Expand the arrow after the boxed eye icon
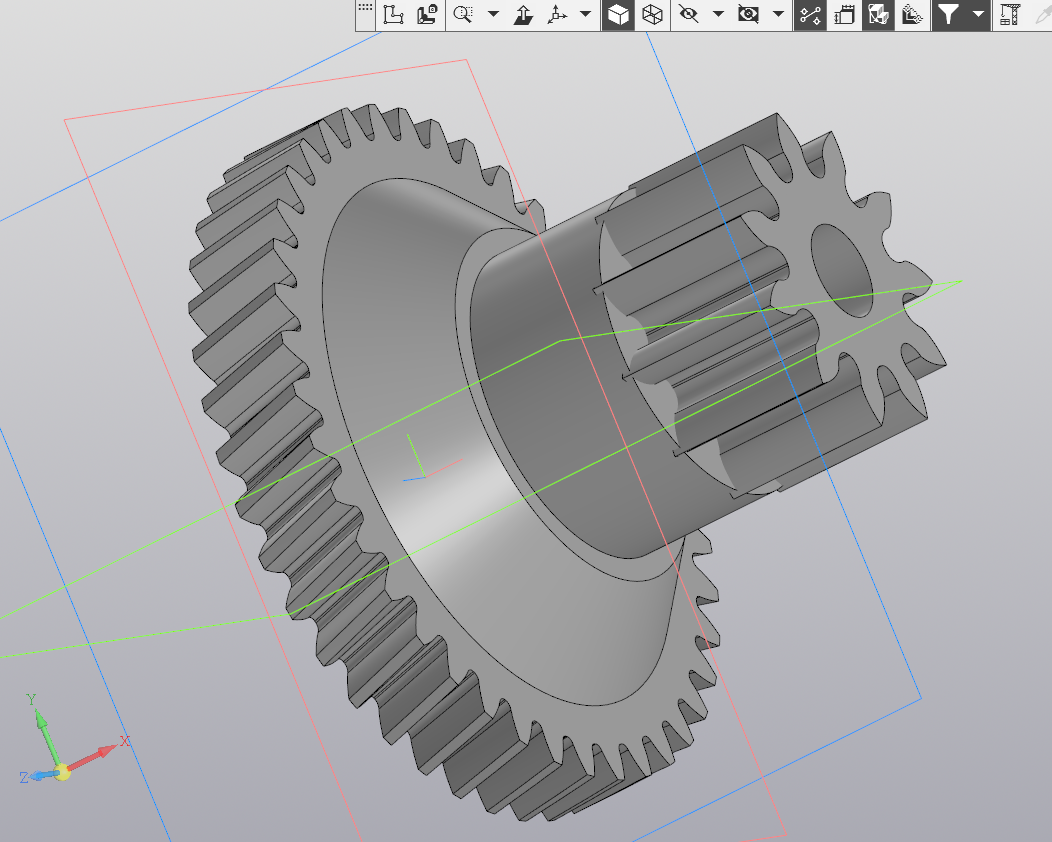1052x842 pixels. 777,14
